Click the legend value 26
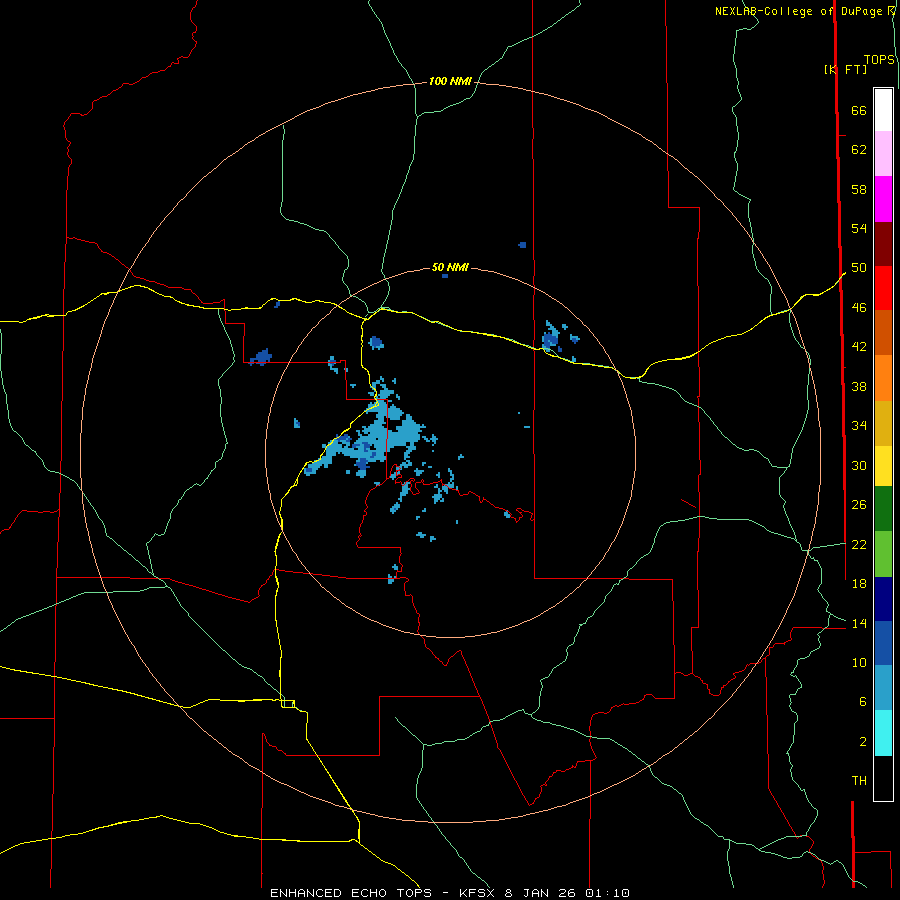 [859, 505]
